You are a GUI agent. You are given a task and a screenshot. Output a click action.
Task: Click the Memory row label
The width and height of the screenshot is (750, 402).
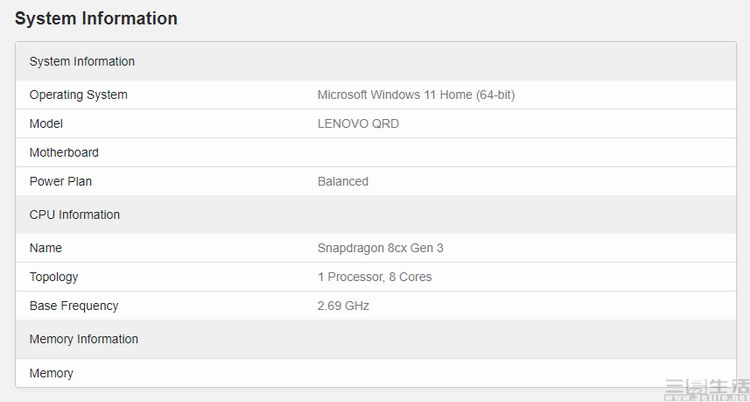[51, 373]
